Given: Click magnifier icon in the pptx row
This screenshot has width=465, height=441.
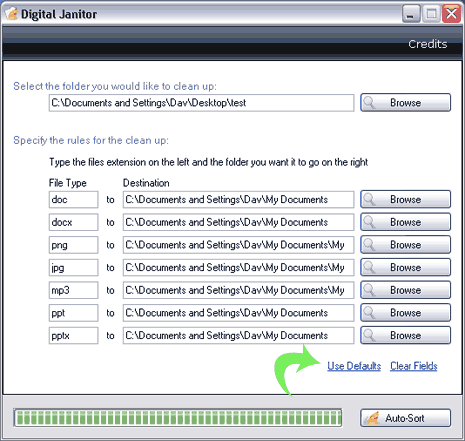Looking at the screenshot, I should (369, 335).
